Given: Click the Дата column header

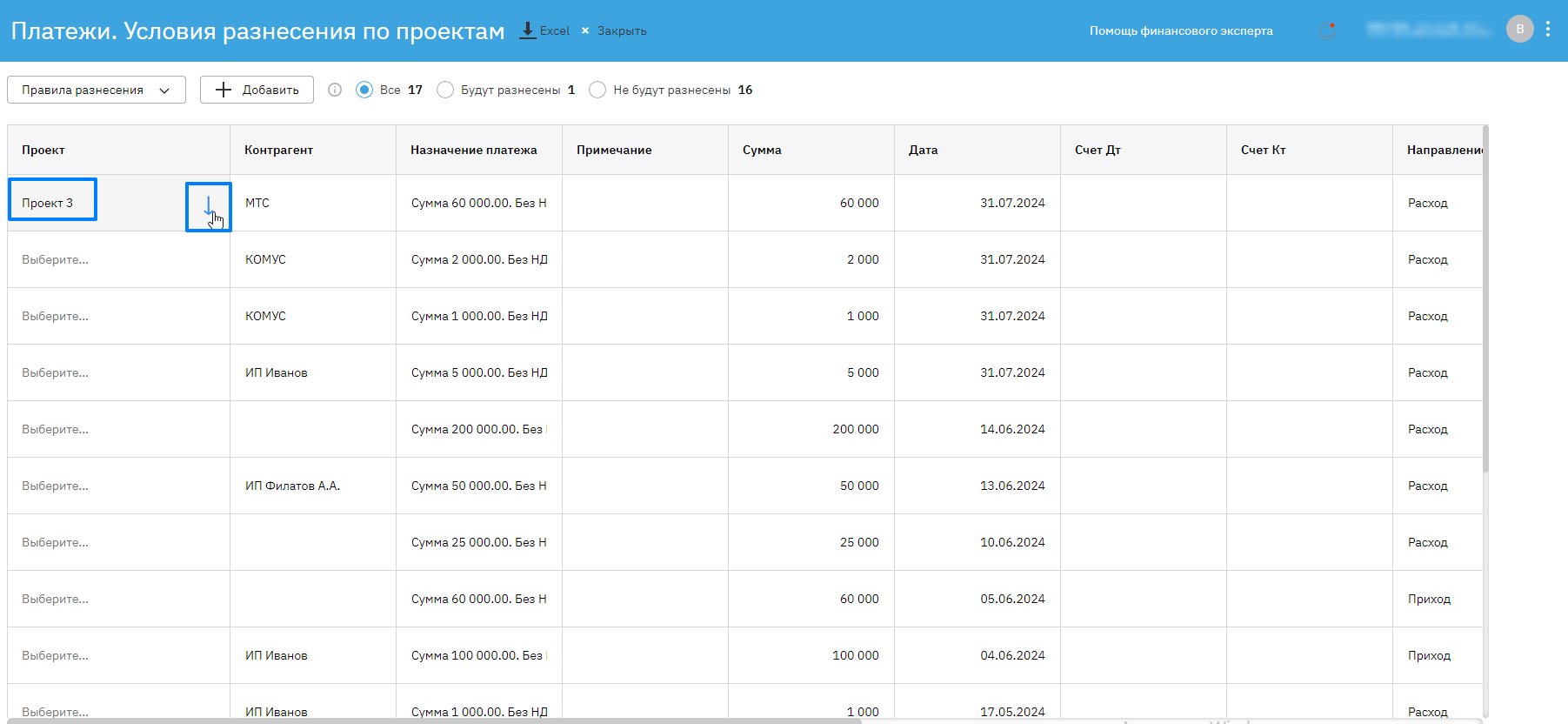Looking at the screenshot, I should (x=923, y=150).
